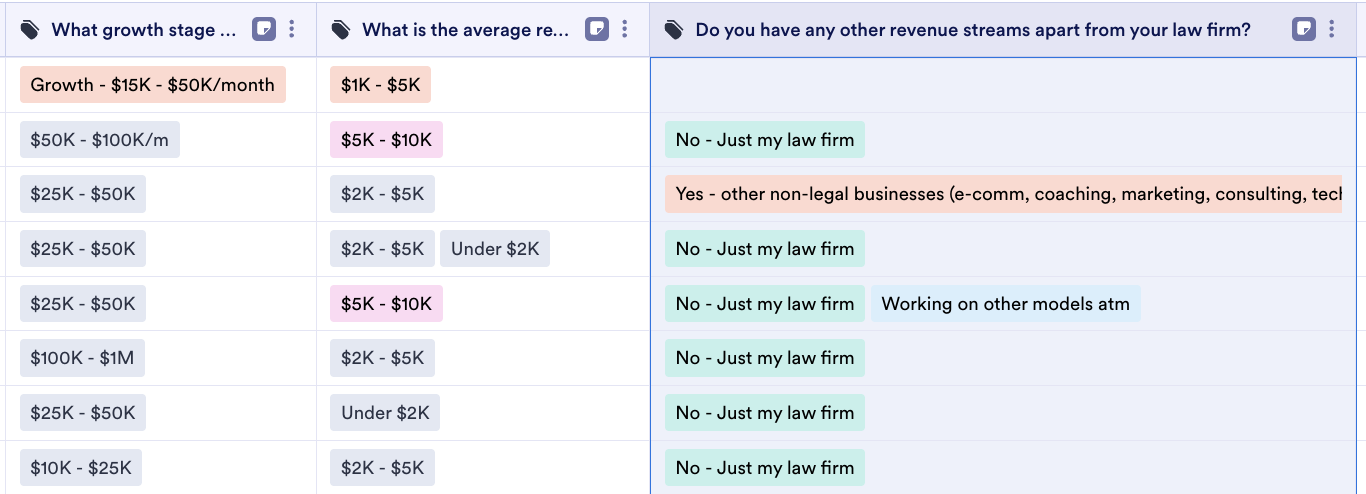This screenshot has width=1366, height=494.
Task: Select the '$100K - $1M' tag
Action: pos(82,358)
